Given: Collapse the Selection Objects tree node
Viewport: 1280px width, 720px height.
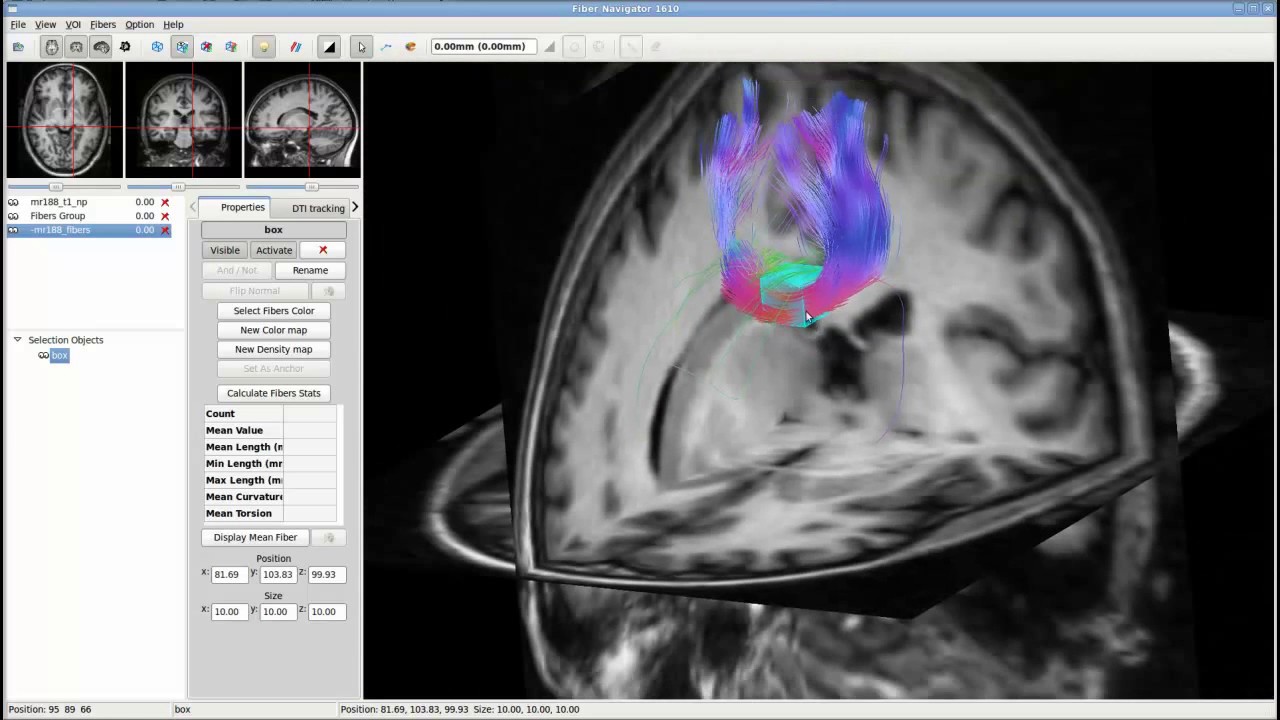Looking at the screenshot, I should pyautogui.click(x=17, y=340).
